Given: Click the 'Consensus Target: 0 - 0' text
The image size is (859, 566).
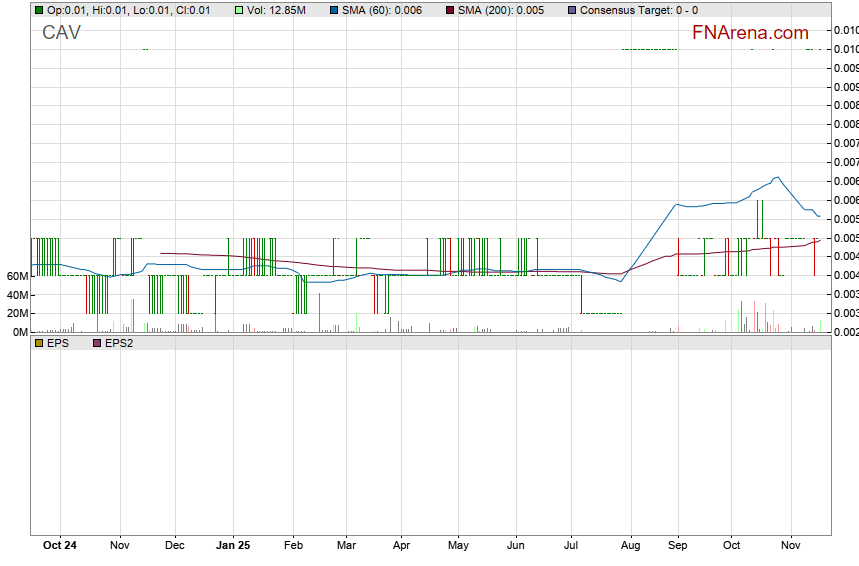Looking at the screenshot, I should point(639,10).
